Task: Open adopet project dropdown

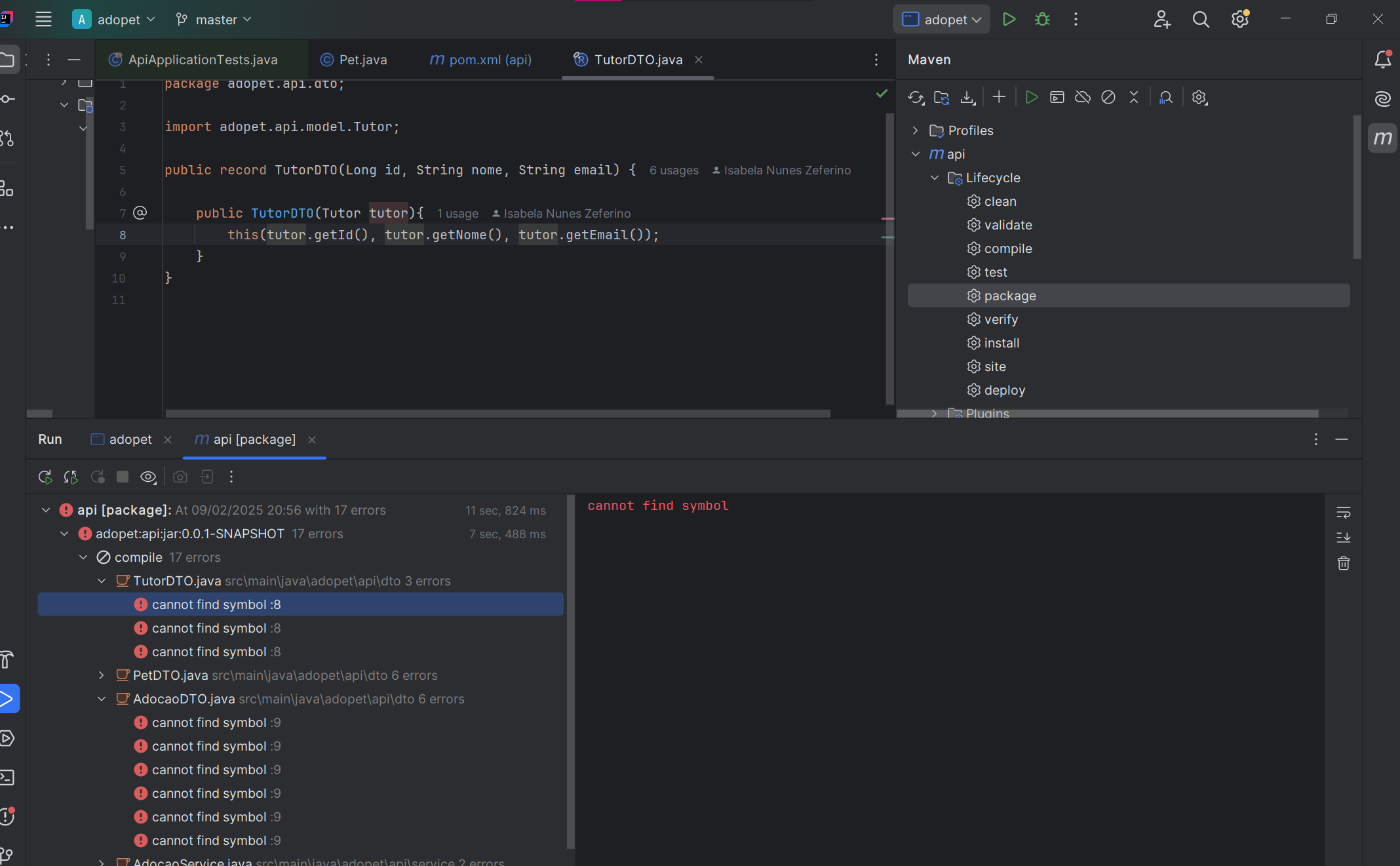Action: click(114, 20)
